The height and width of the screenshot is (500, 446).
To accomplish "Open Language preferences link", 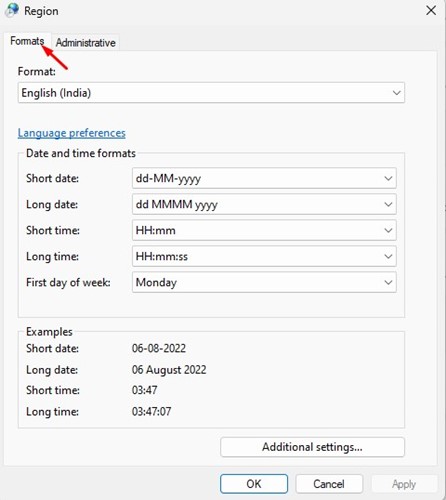I will click(x=72, y=133).
